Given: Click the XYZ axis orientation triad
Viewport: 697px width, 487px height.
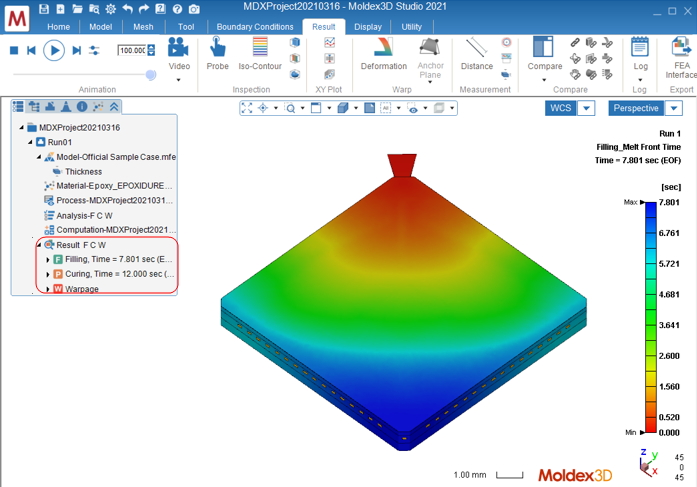Looking at the screenshot, I should click(648, 463).
